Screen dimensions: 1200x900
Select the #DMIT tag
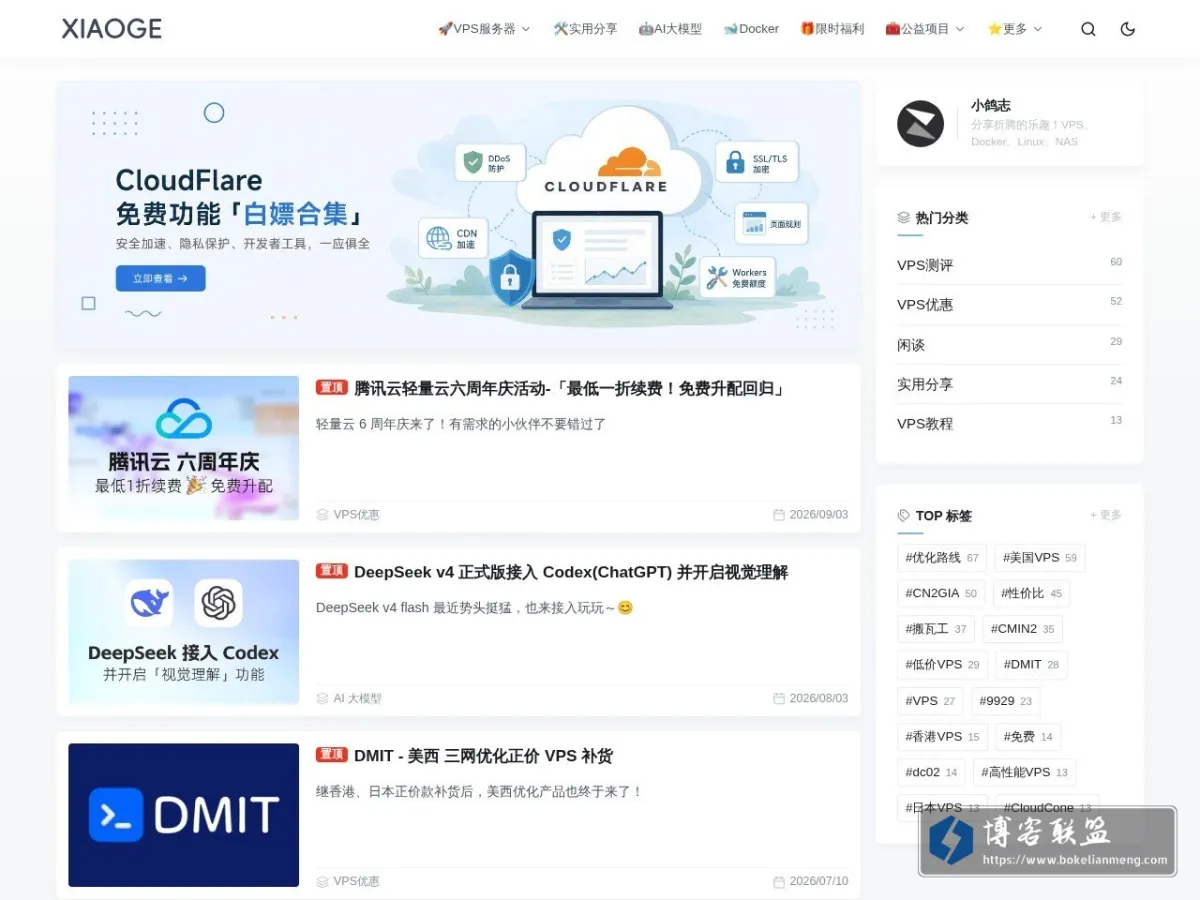coord(1031,665)
